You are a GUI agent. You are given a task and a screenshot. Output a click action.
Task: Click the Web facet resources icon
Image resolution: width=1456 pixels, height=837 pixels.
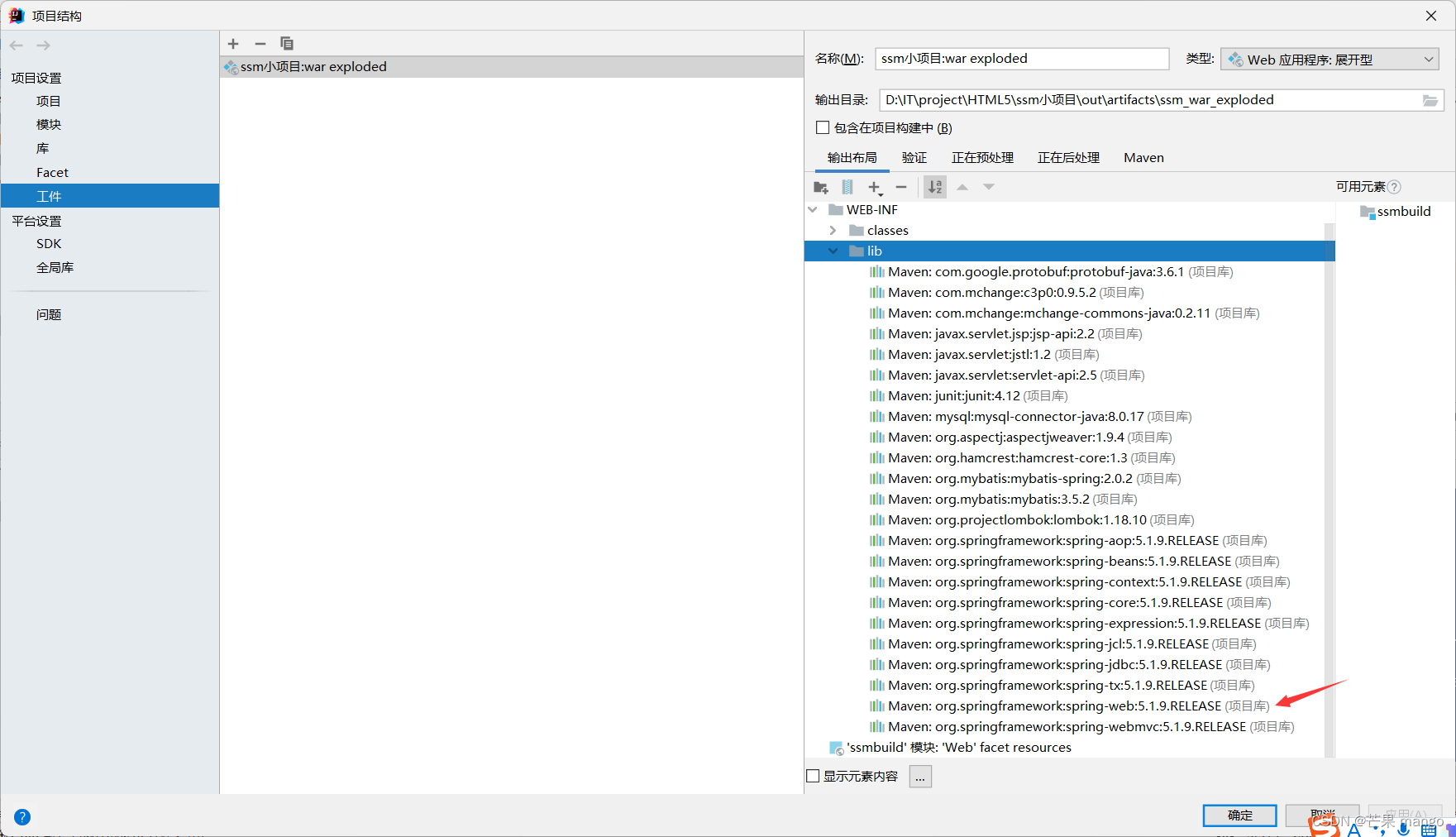836,748
